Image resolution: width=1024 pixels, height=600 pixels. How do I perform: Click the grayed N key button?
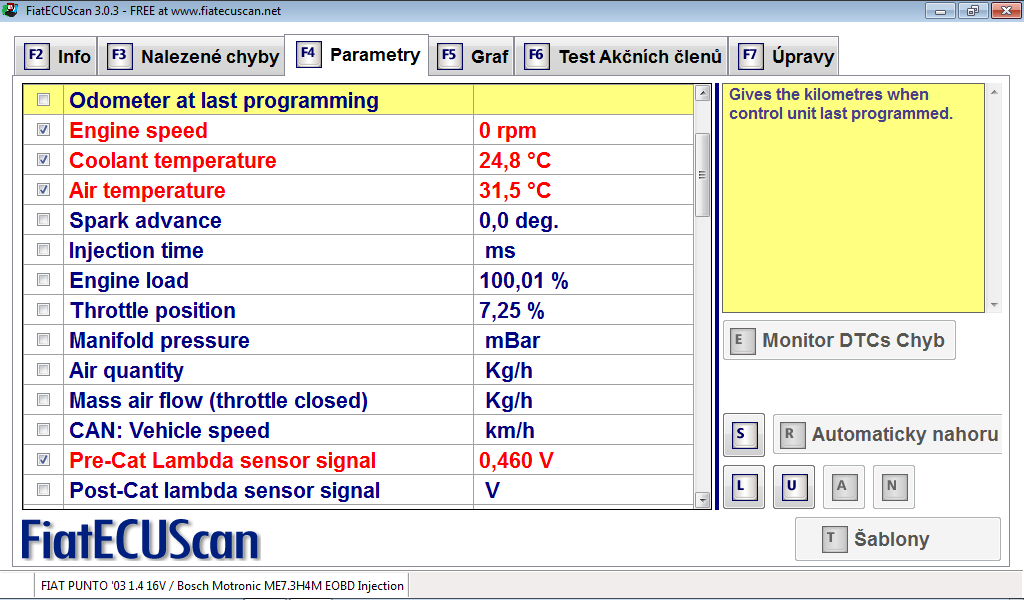(893, 487)
